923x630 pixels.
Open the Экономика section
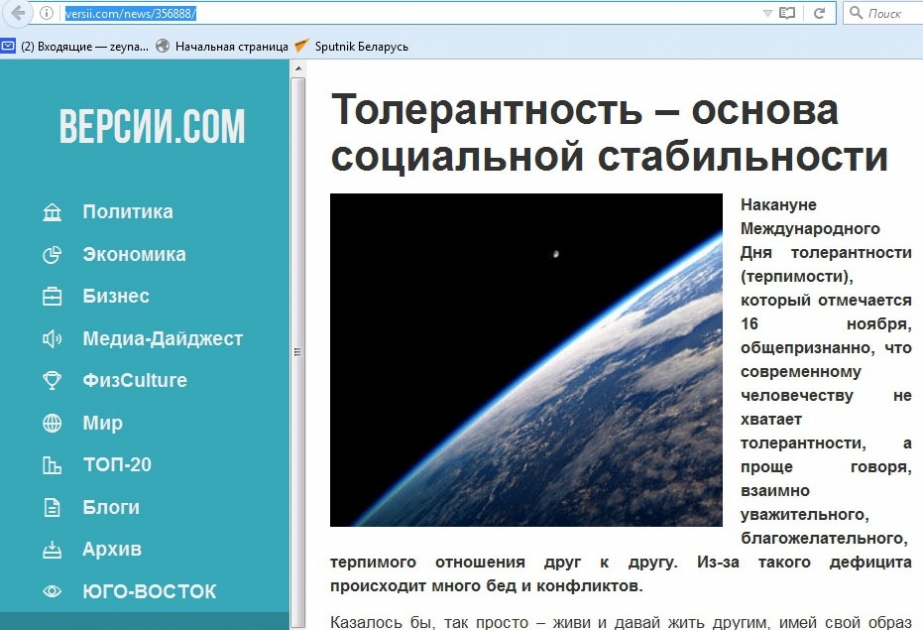[134, 254]
